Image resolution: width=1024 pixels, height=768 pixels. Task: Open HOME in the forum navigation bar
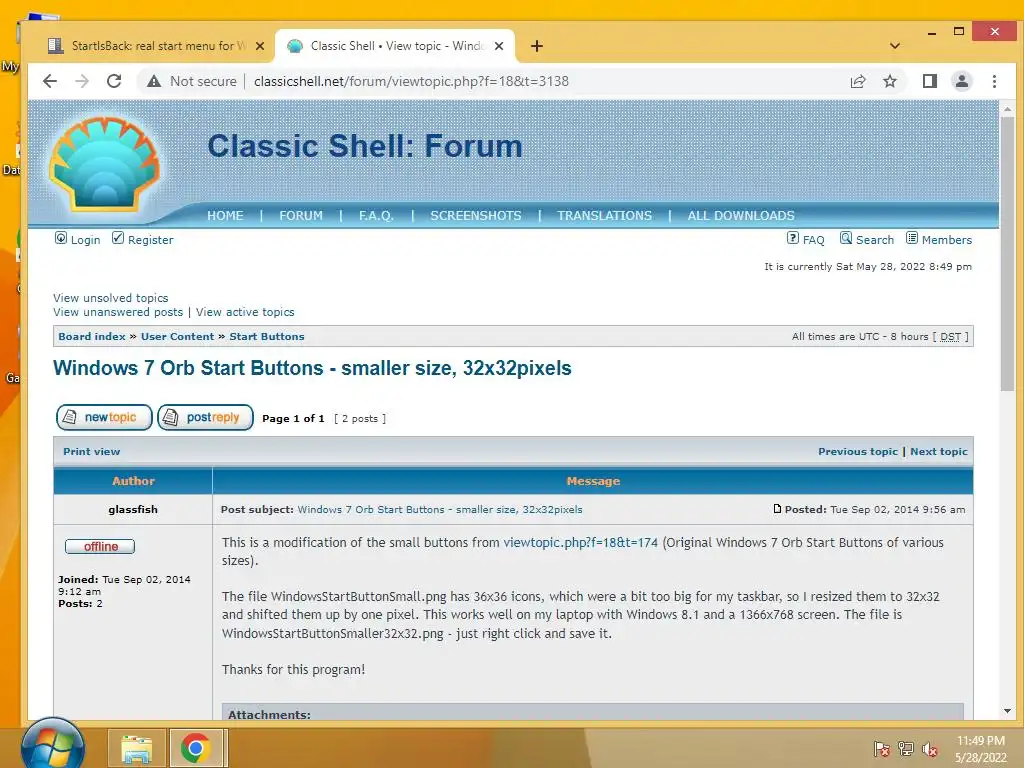pyautogui.click(x=225, y=216)
